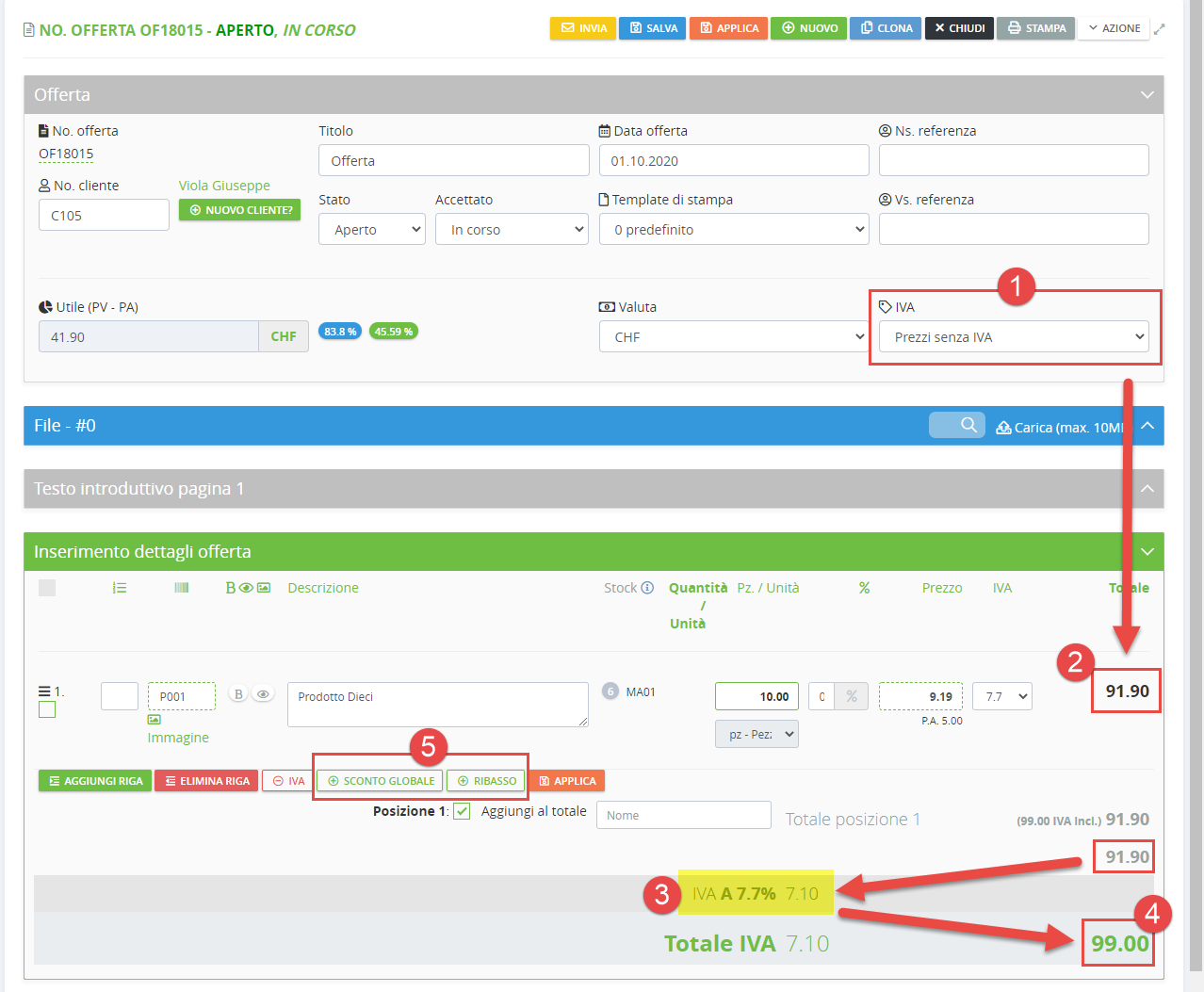
Task: Open the Template di stampa dropdown
Action: pos(734,230)
